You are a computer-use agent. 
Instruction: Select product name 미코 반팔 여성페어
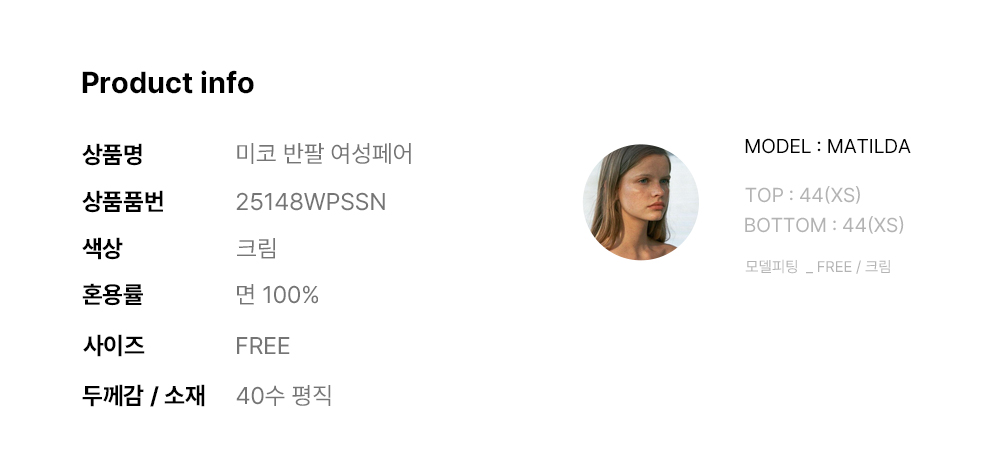tap(324, 154)
